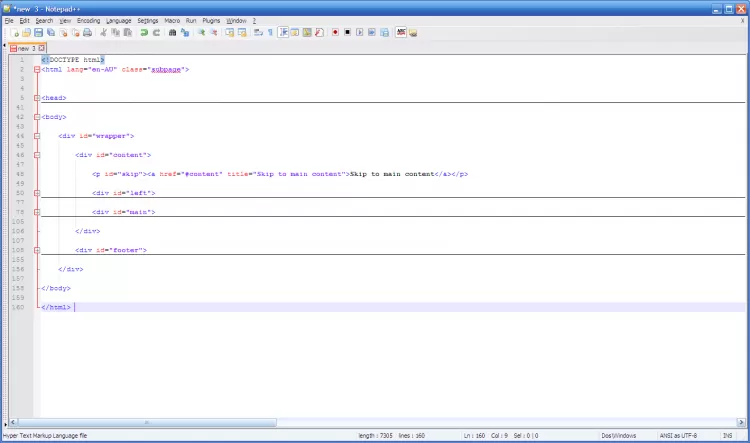This screenshot has height=443, width=750.
Task: Expand the folded head tag block
Action: tap(36, 98)
